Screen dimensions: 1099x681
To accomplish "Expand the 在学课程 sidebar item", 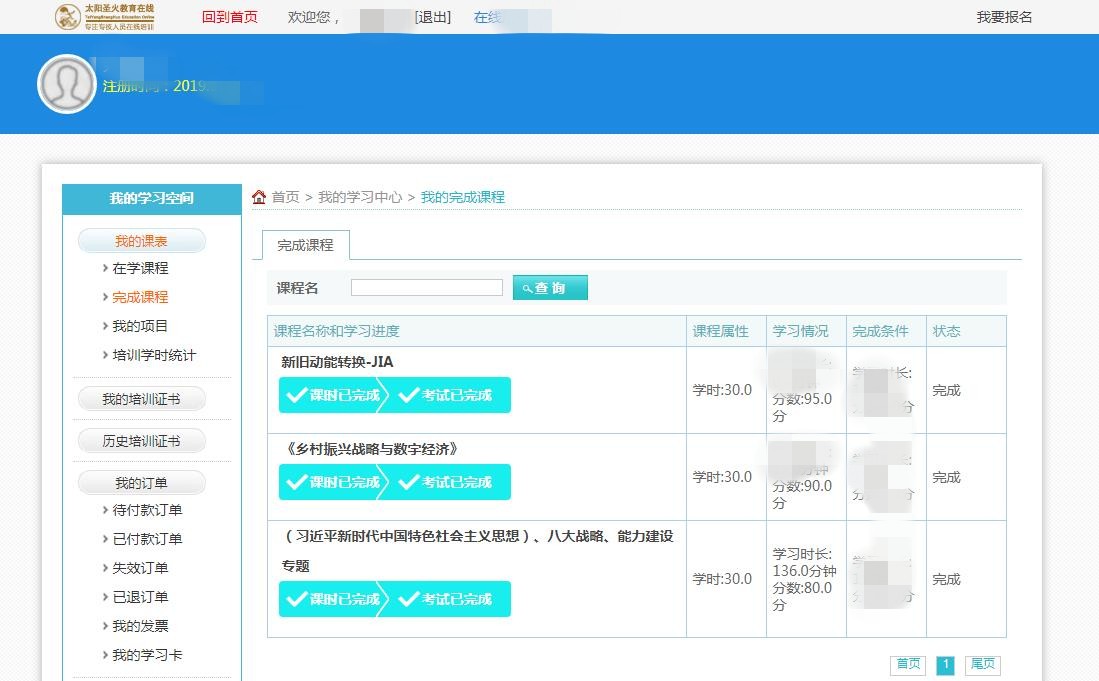I will (140, 268).
